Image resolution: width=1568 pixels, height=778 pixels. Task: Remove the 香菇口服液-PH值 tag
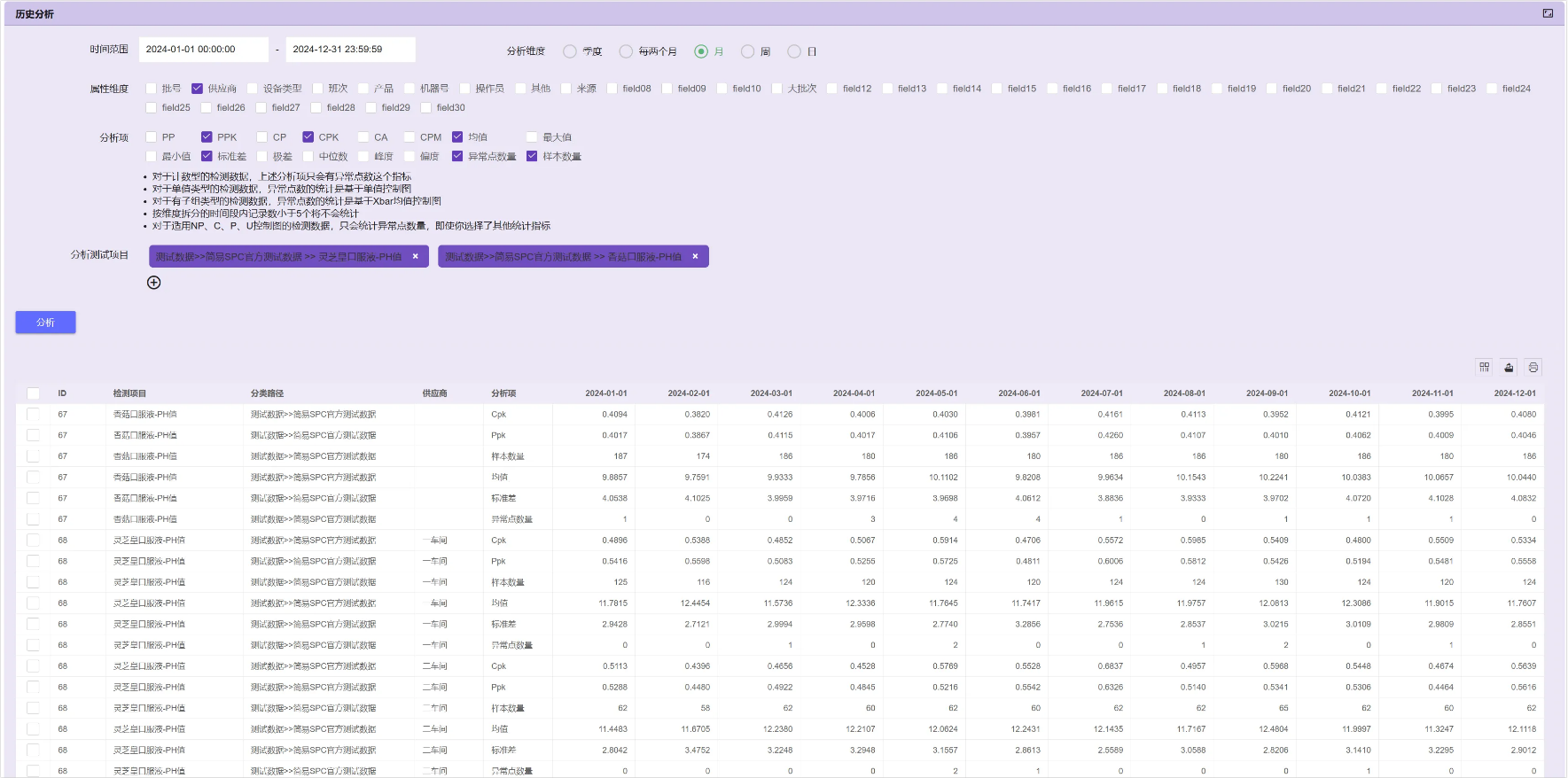(x=695, y=256)
